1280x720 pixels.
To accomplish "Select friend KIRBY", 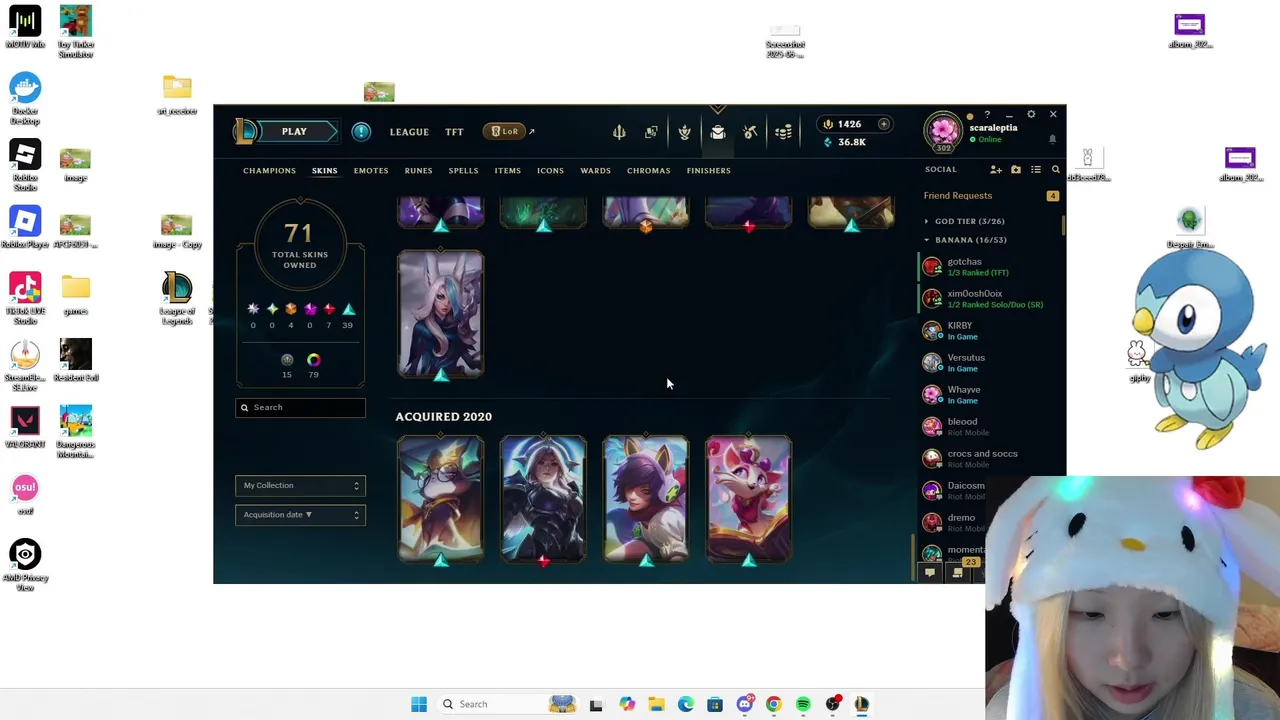I will pyautogui.click(x=990, y=331).
